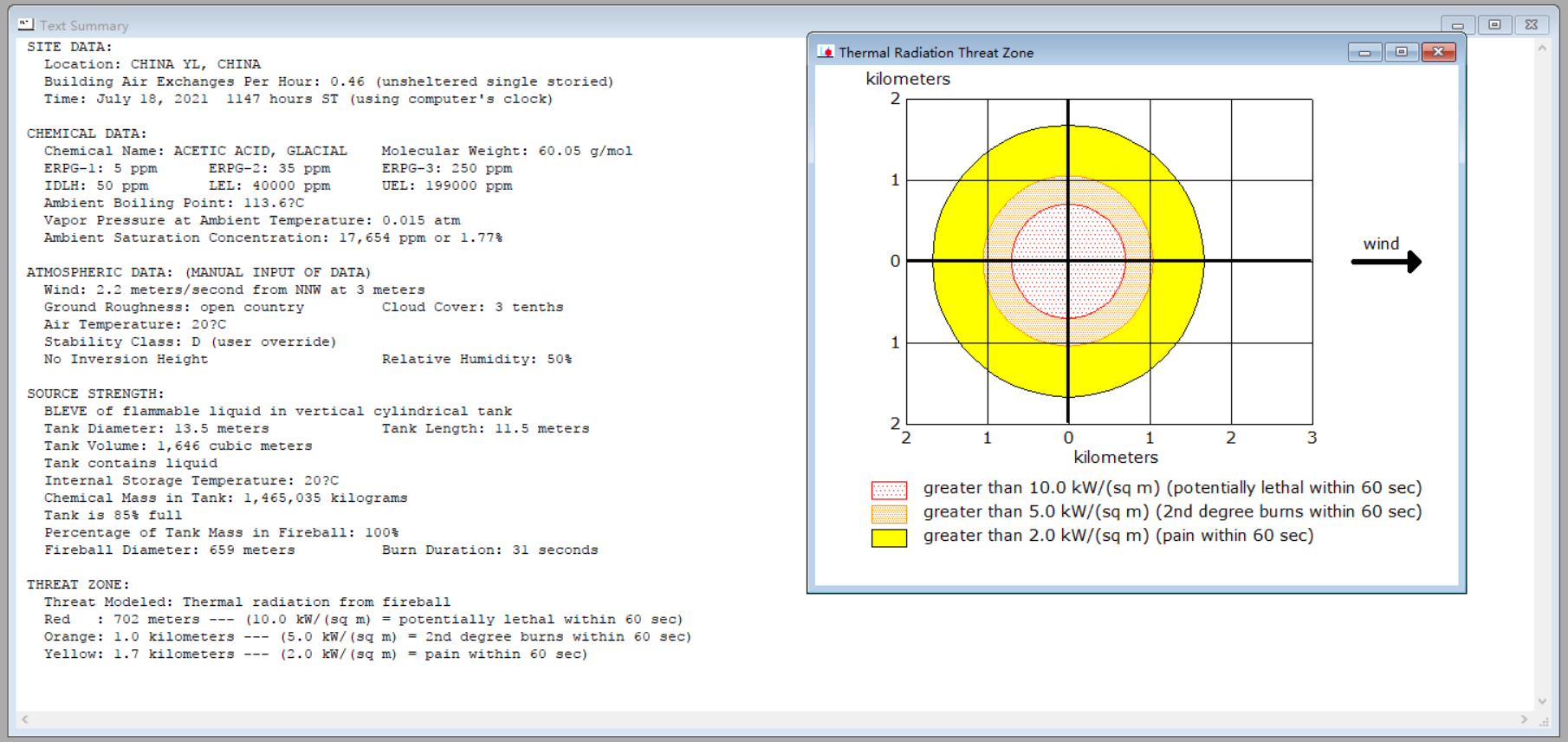Click the 'Time: July 18, 2021' line
The image size is (1568, 742).
point(299,99)
